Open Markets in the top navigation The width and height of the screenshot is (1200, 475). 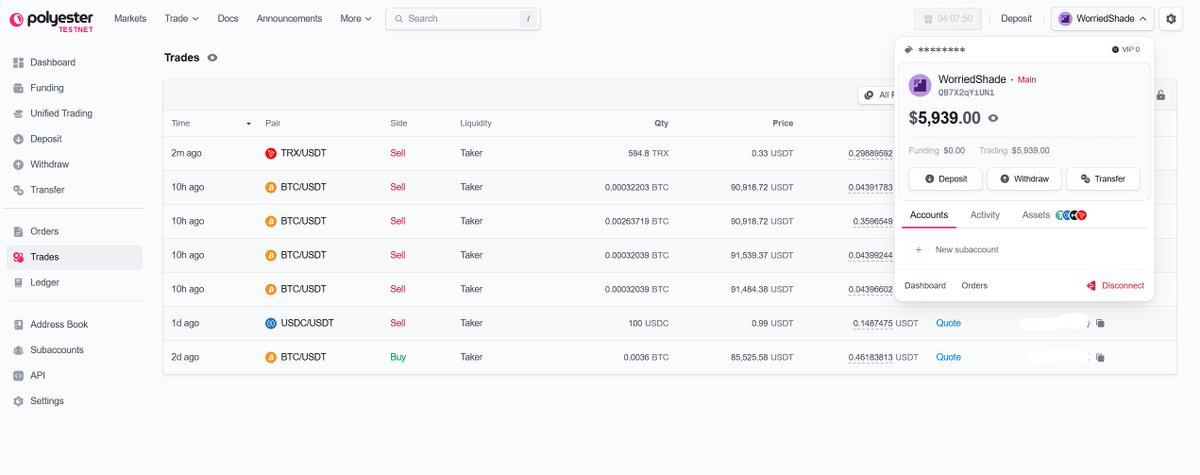tap(130, 18)
